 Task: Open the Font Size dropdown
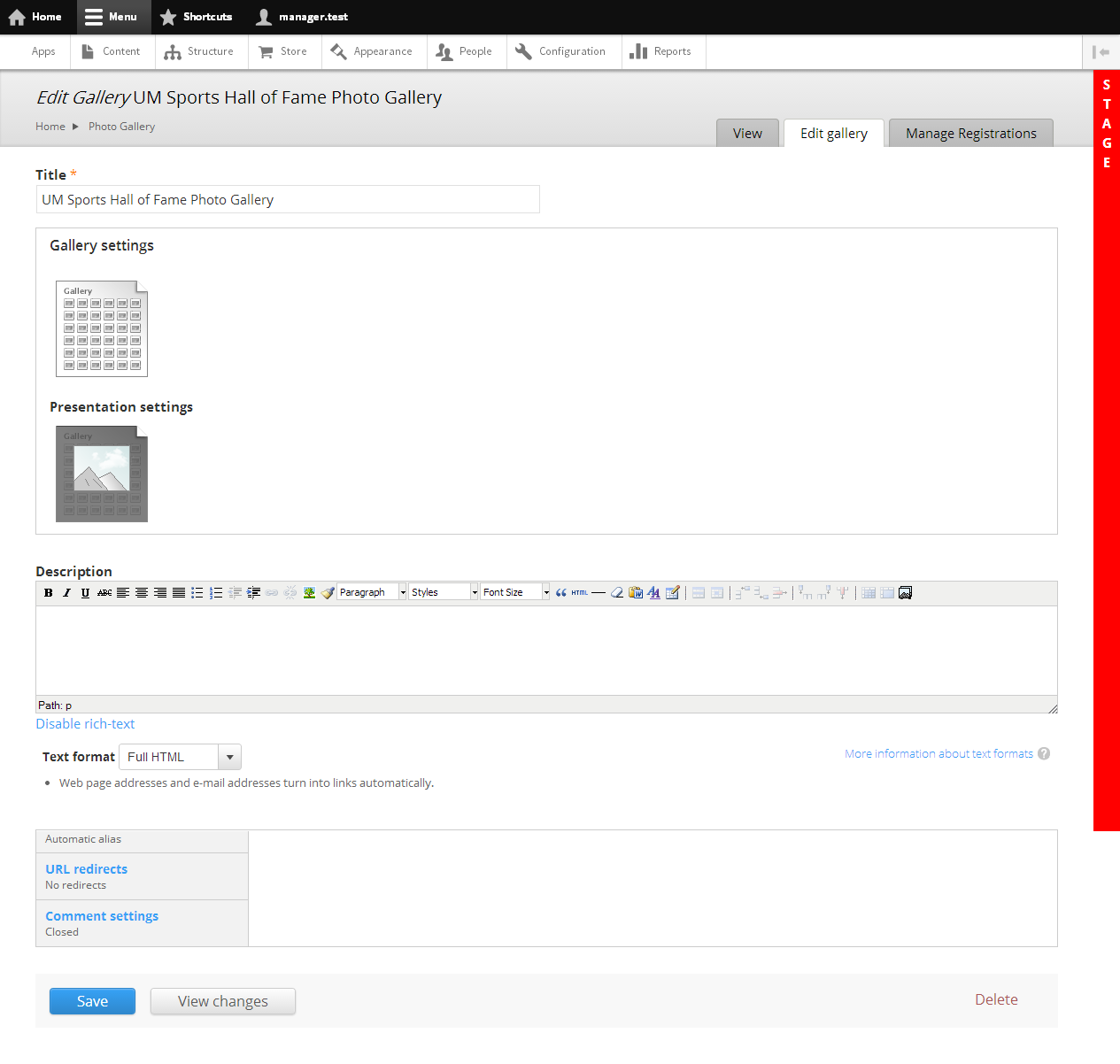click(x=515, y=592)
